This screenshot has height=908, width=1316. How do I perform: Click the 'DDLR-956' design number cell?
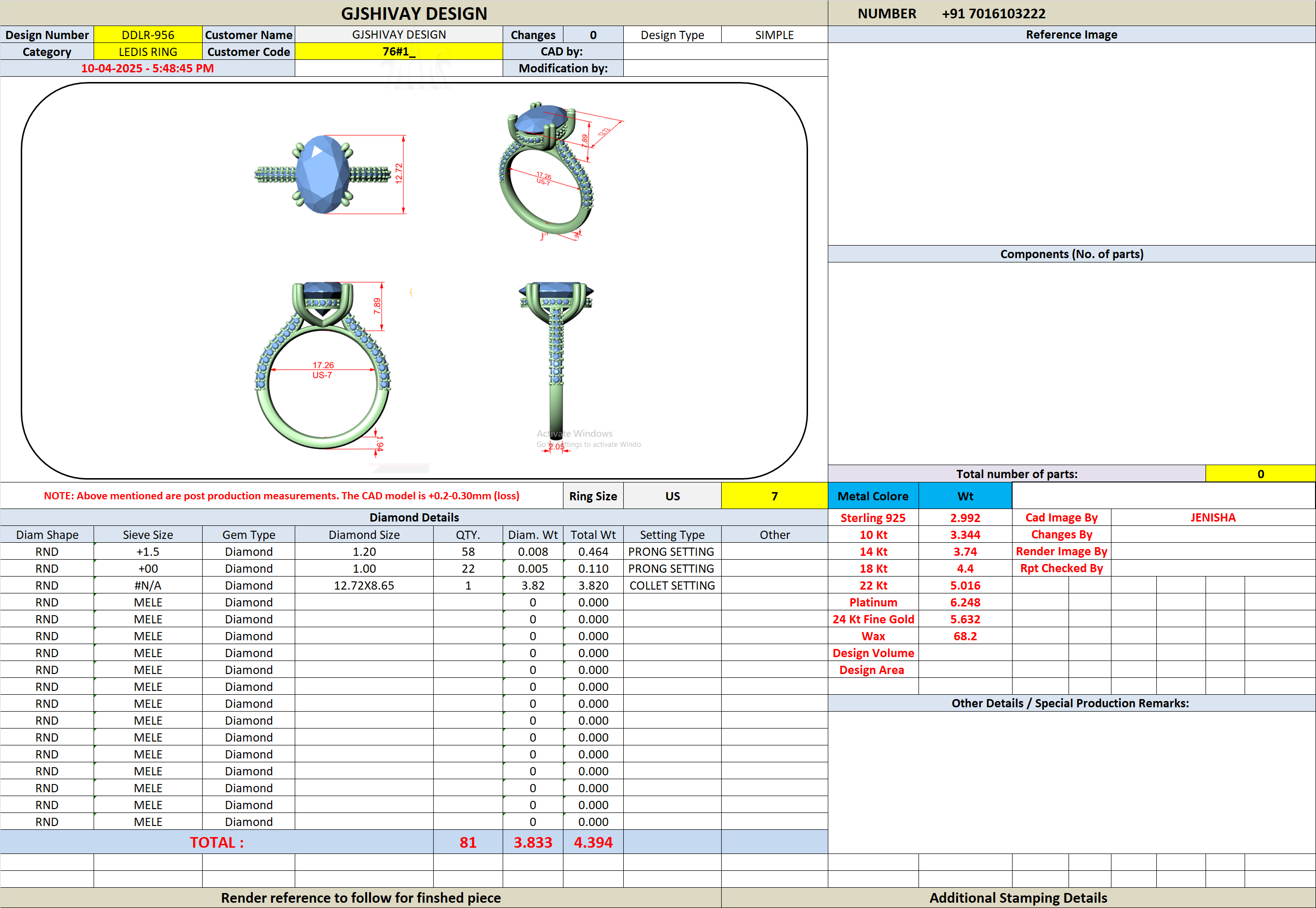pos(148,35)
